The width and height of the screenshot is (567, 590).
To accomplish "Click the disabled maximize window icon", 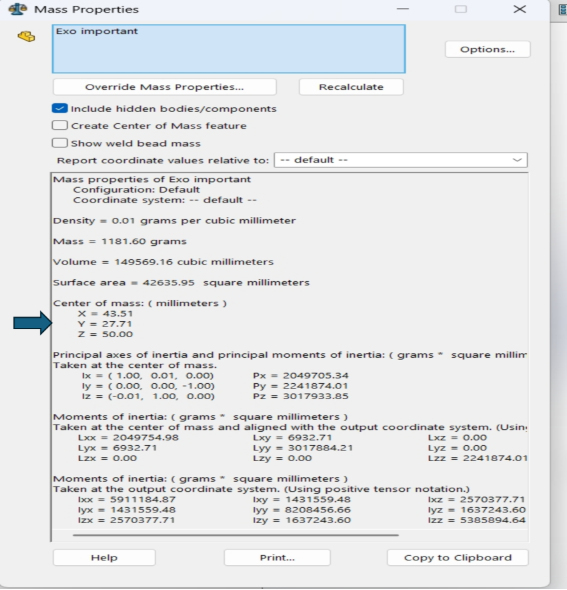I will tap(461, 9).
